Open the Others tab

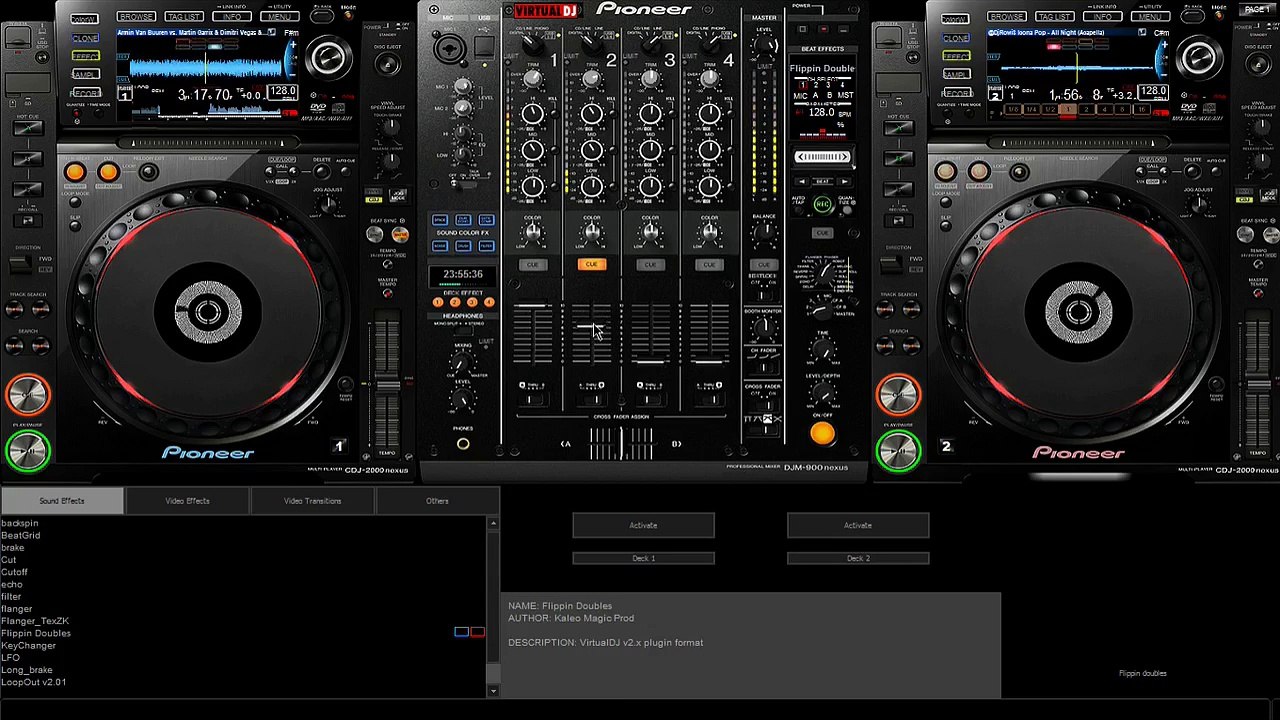click(437, 501)
